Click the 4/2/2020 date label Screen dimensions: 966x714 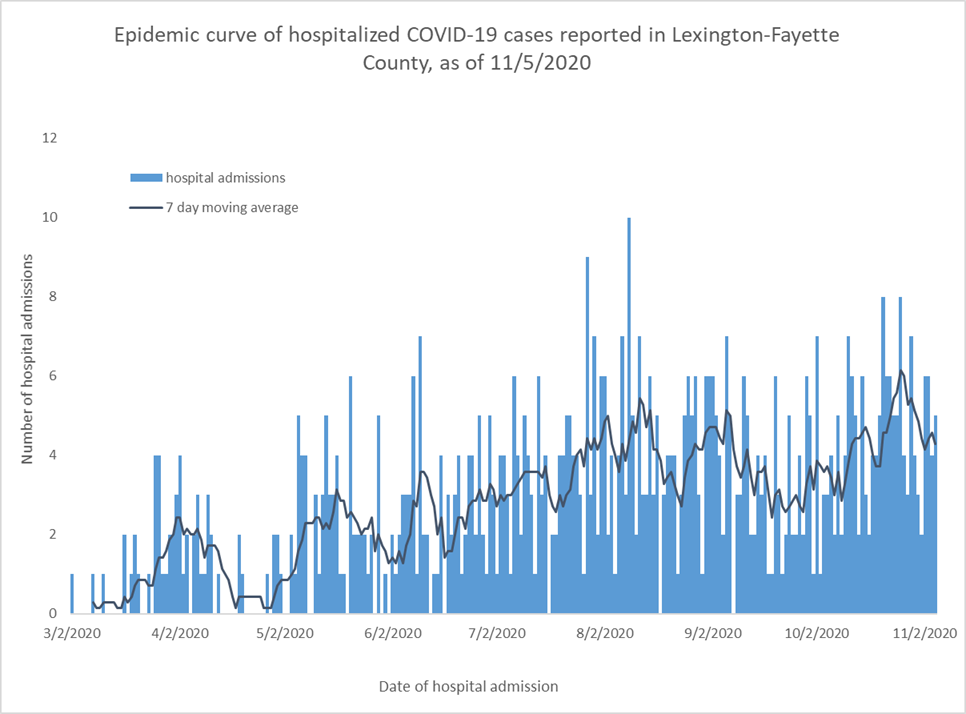pos(179,633)
